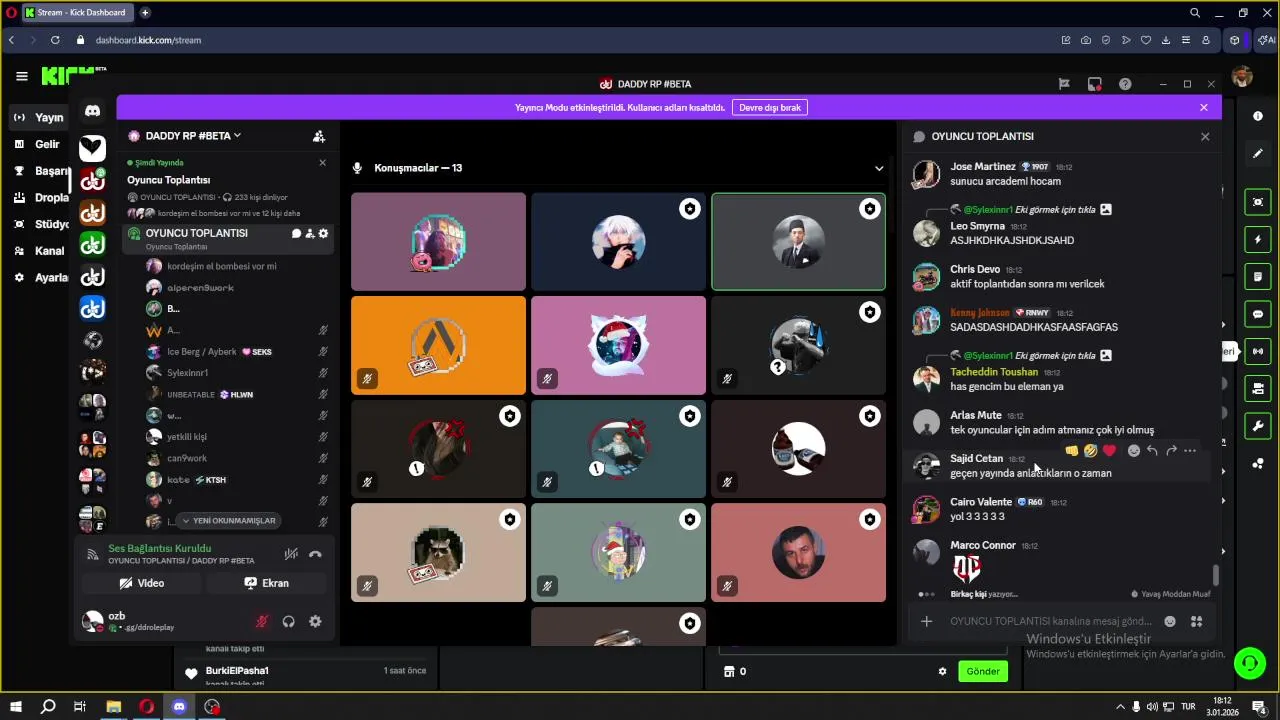Open File Explorer from the Windows taskbar

[x=113, y=707]
